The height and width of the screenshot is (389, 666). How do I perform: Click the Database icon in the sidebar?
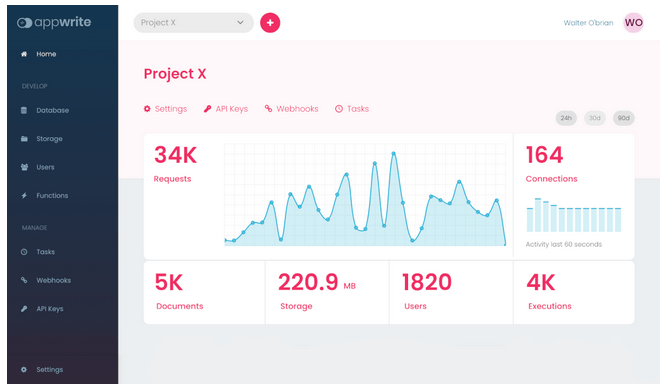(24, 110)
